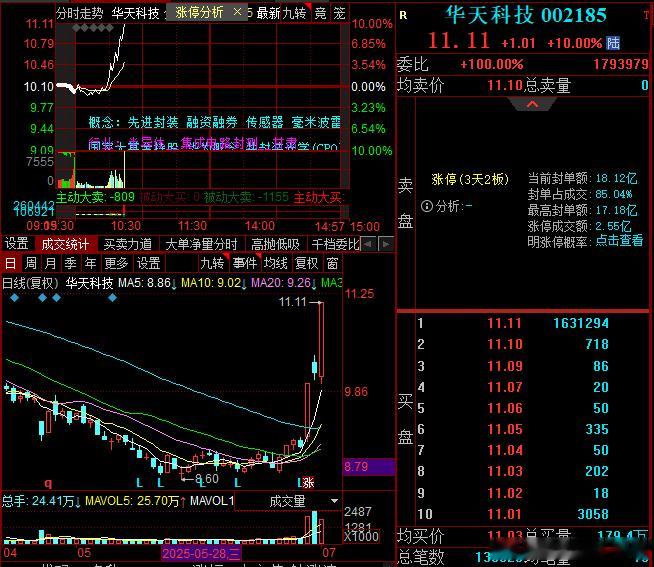Click first blue diamond event marker
The height and width of the screenshot is (567, 654).
point(15,298)
